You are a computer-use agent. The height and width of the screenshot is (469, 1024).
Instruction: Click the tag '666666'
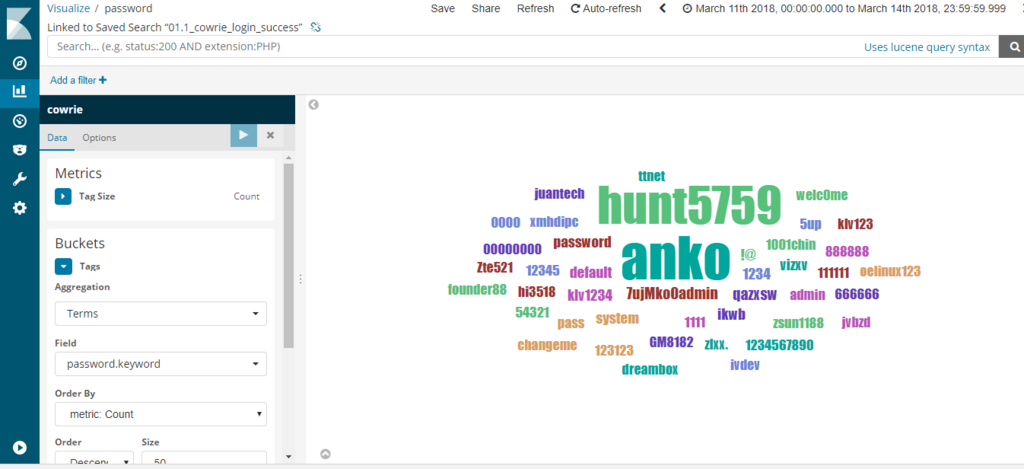pyautogui.click(x=857, y=294)
